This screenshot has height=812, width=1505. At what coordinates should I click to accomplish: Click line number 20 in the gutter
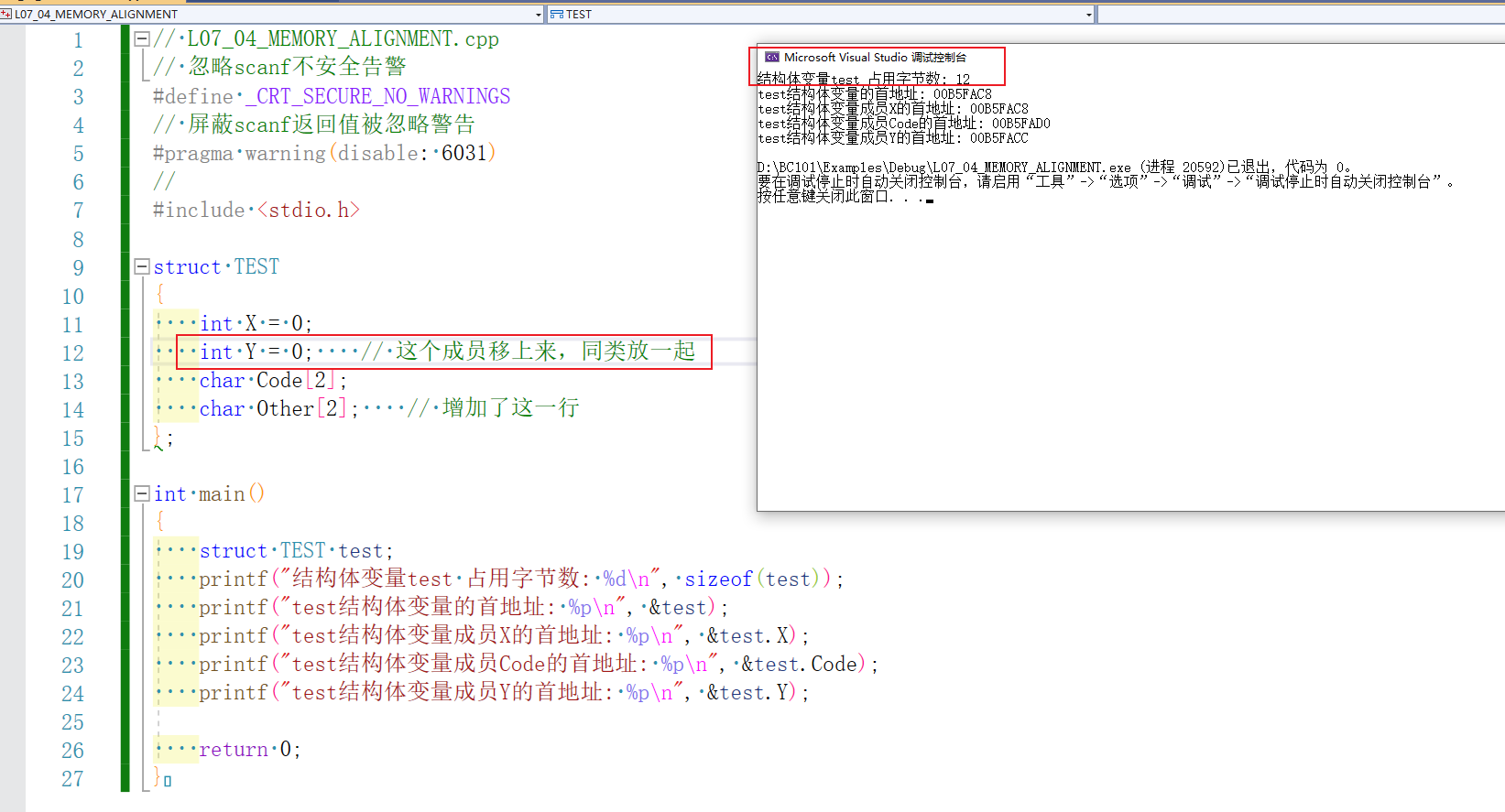coord(72,580)
